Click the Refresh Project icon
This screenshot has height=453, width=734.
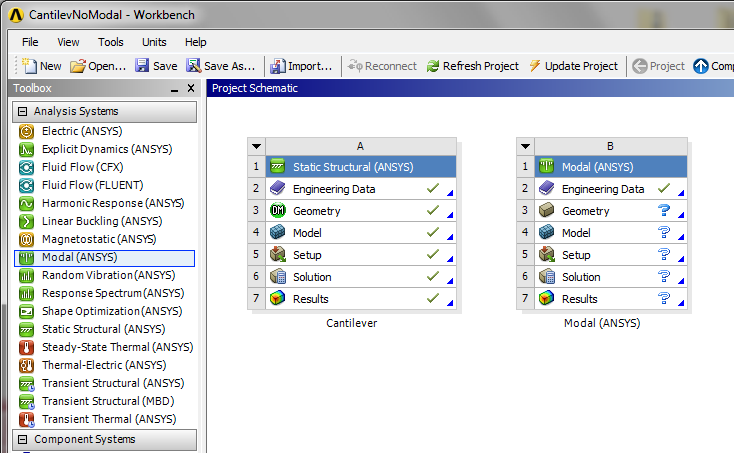pyautogui.click(x=433, y=66)
